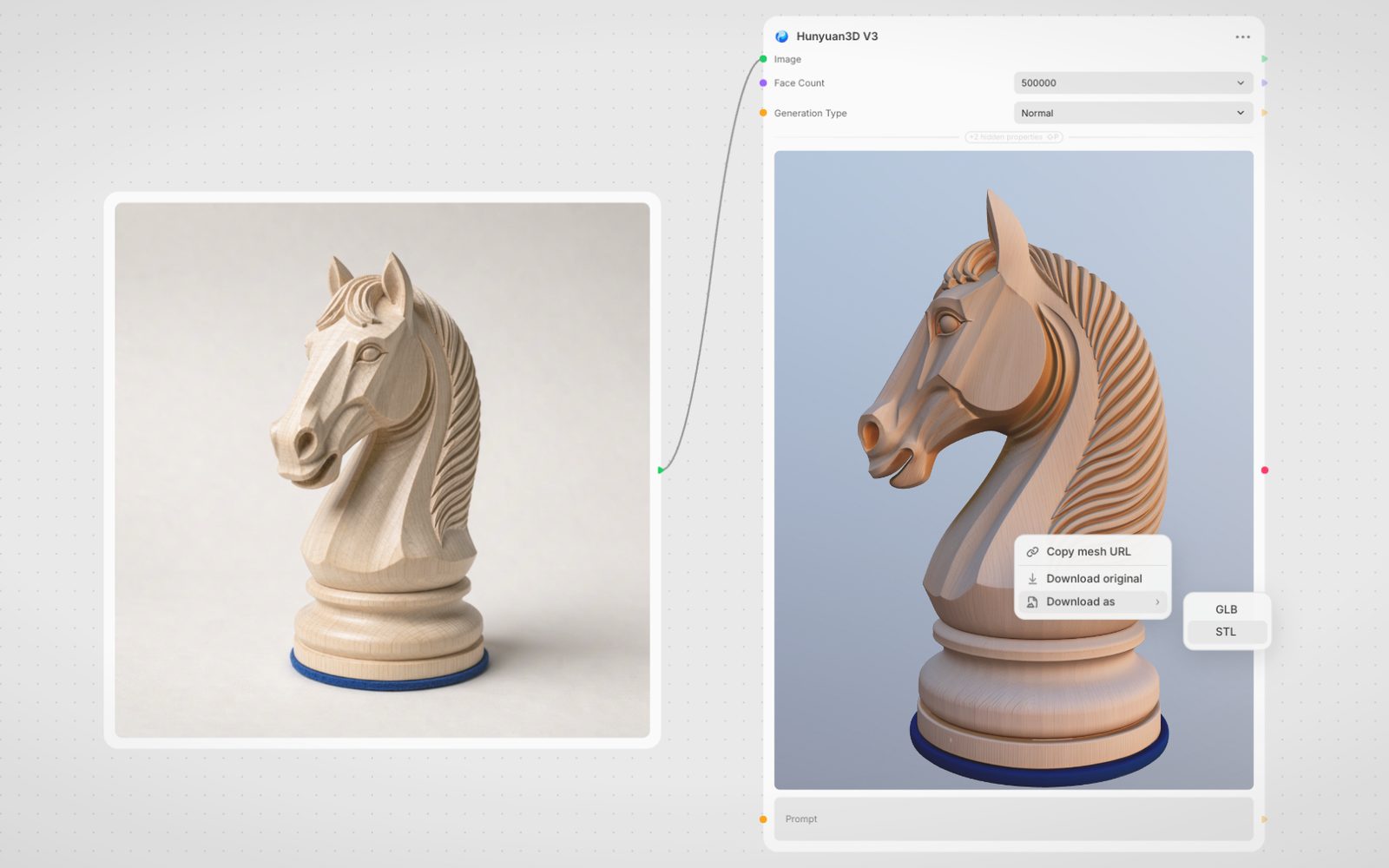Click the Hunyuan3D V3 logo icon
This screenshot has width=1389, height=868.
tap(781, 36)
